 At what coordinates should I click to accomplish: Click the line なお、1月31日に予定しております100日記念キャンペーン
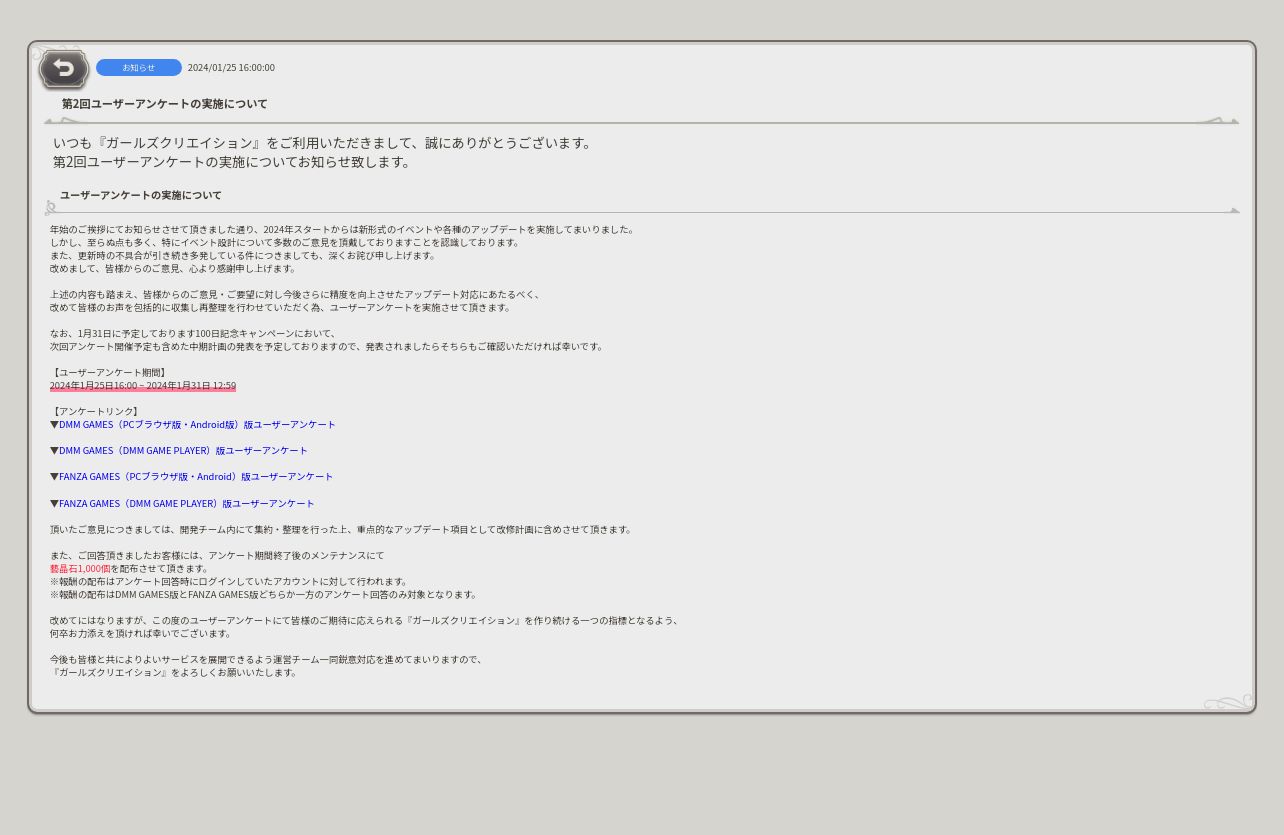point(194,333)
